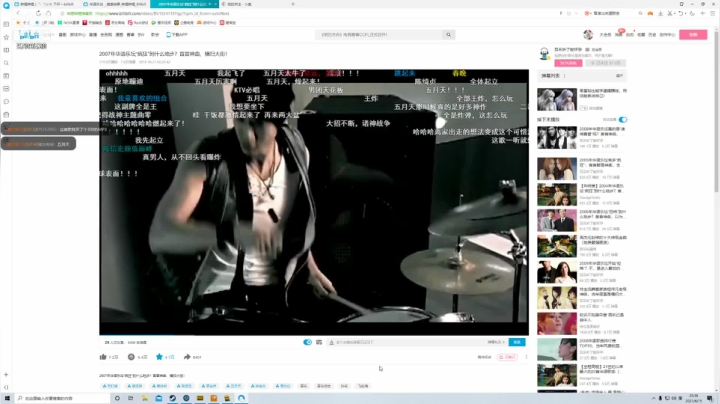This screenshot has height=404, width=720.
Task: Open the bilibili logo dropdown arrow
Action: coord(52,35)
